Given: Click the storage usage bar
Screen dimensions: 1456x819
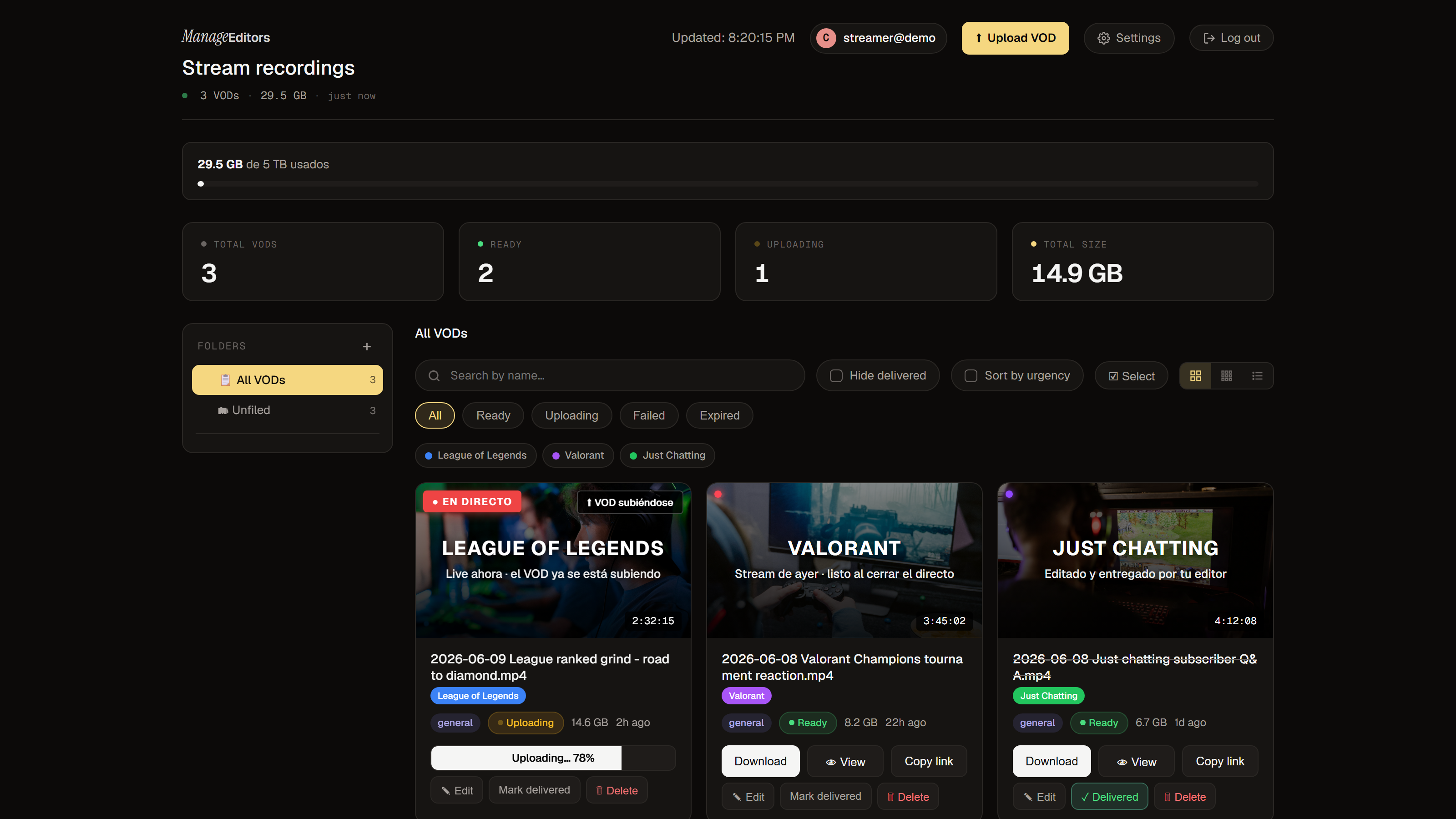Looking at the screenshot, I should (x=728, y=184).
